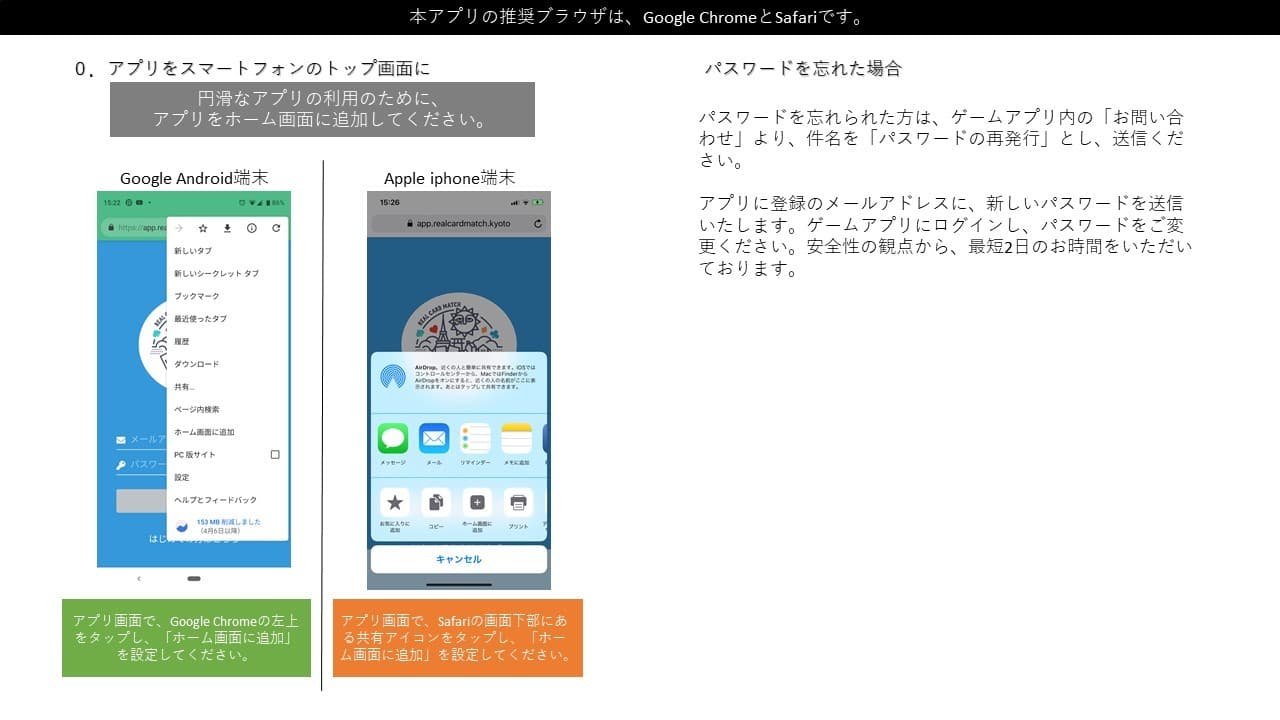Click the 153 MB 削減しました text
This screenshot has width=1280, height=720.
[229, 522]
